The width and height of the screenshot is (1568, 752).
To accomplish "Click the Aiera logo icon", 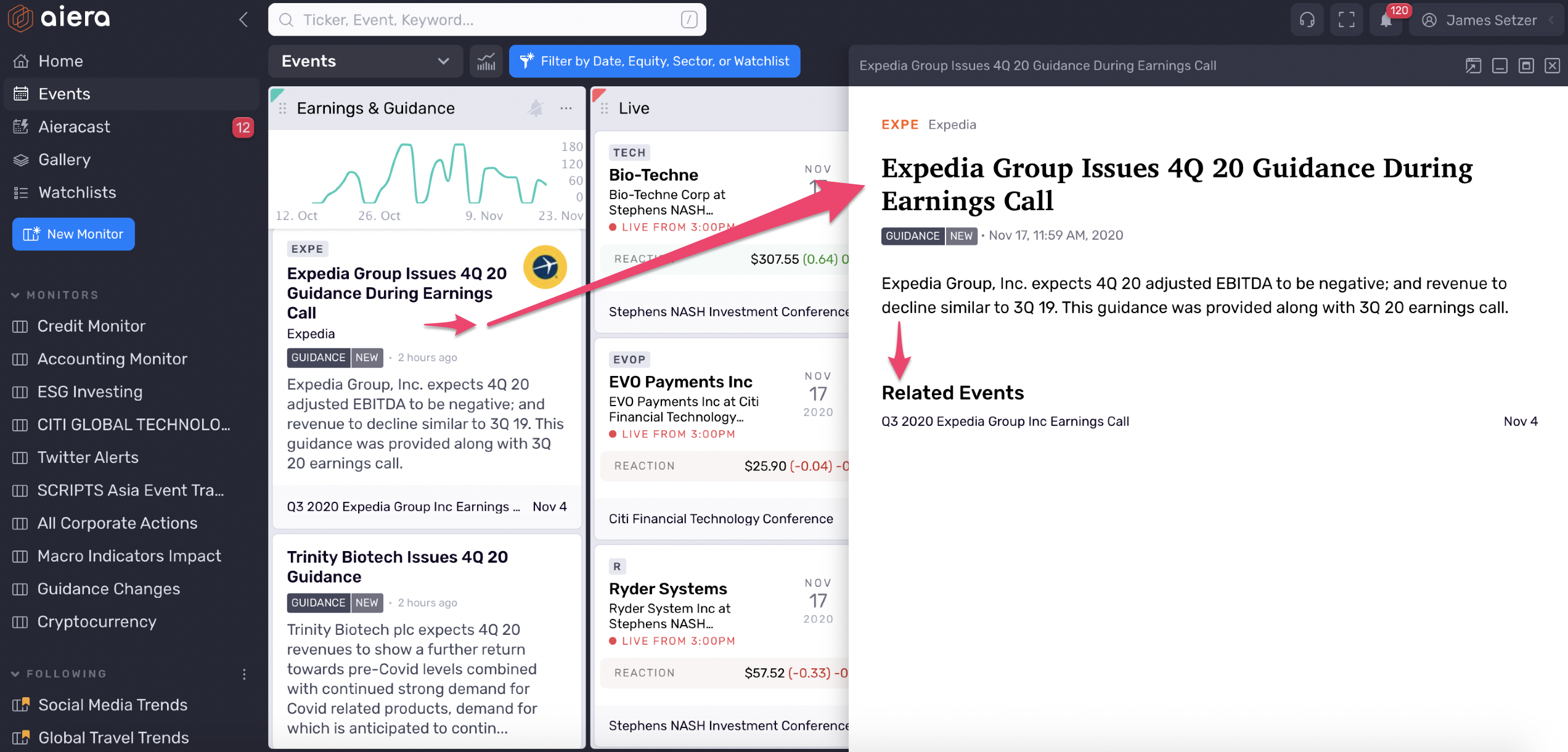I will (x=20, y=18).
